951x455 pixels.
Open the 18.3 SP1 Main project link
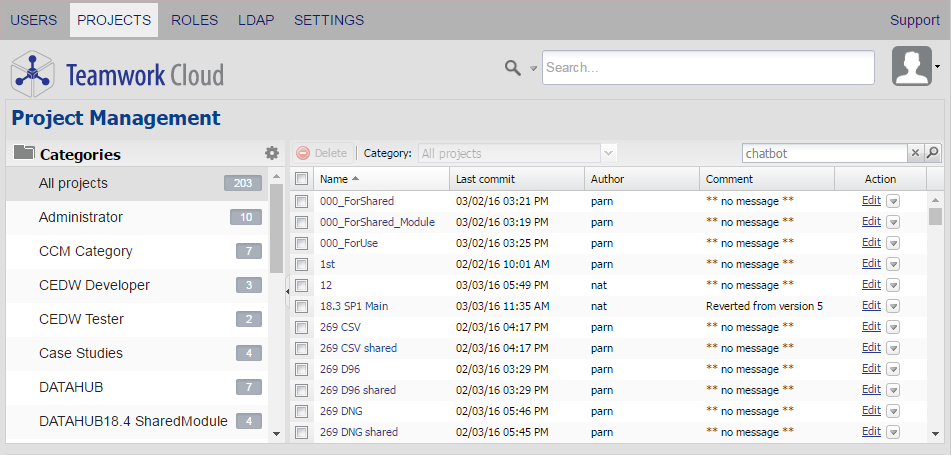tap(354, 306)
